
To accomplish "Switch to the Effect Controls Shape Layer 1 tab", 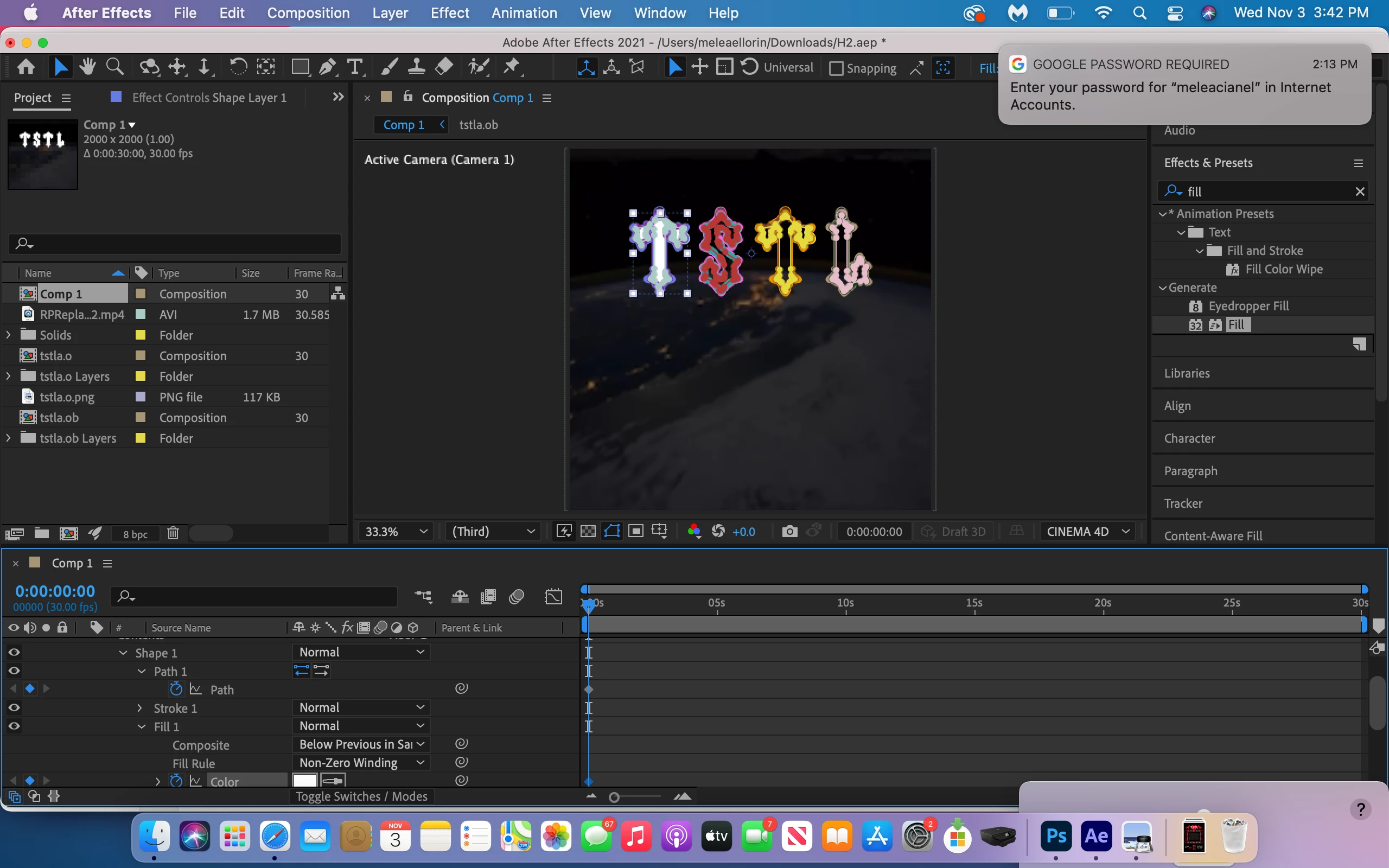I will [x=209, y=98].
